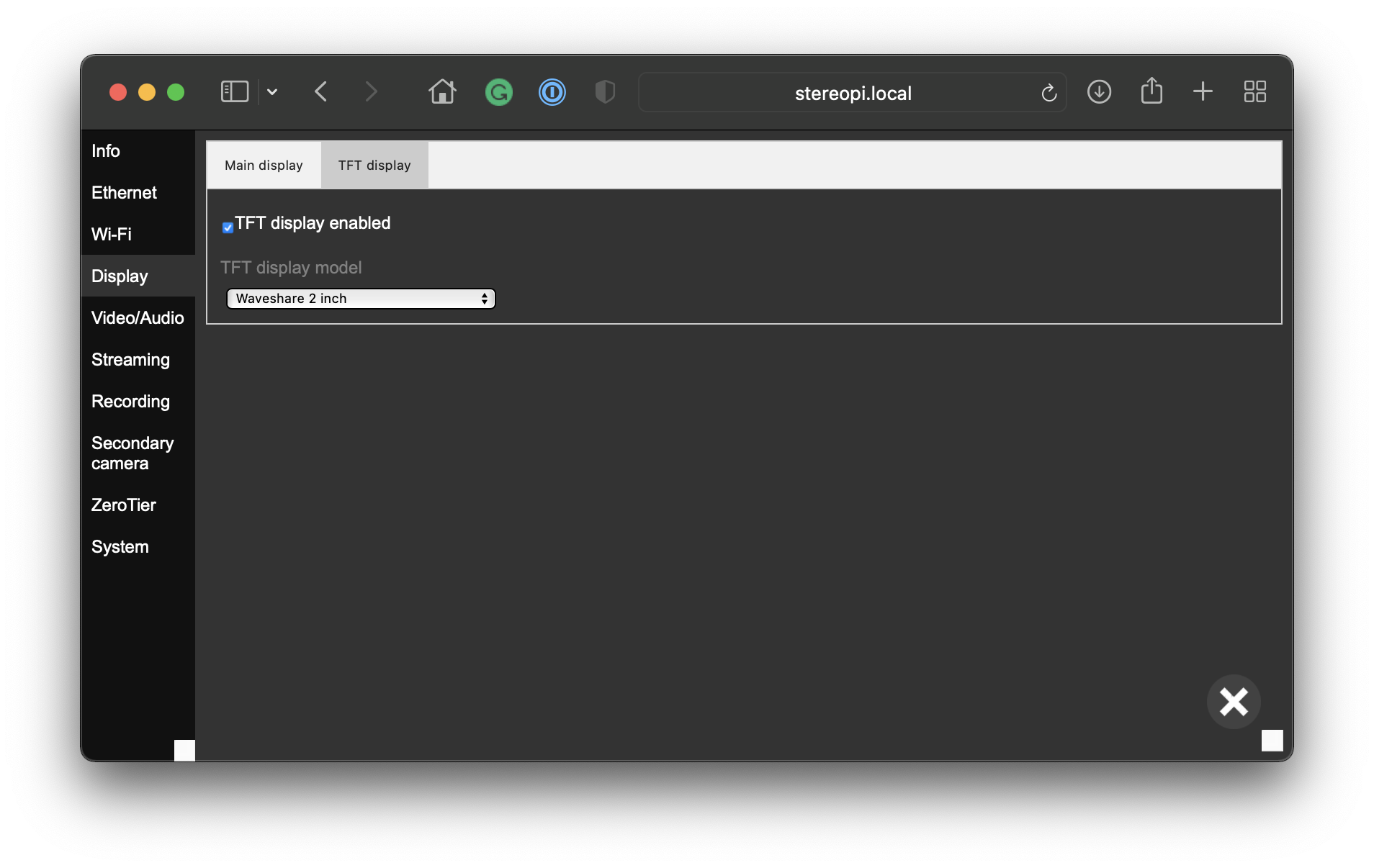1374x868 pixels.
Task: Open the 1Password extension icon
Action: click(552, 92)
